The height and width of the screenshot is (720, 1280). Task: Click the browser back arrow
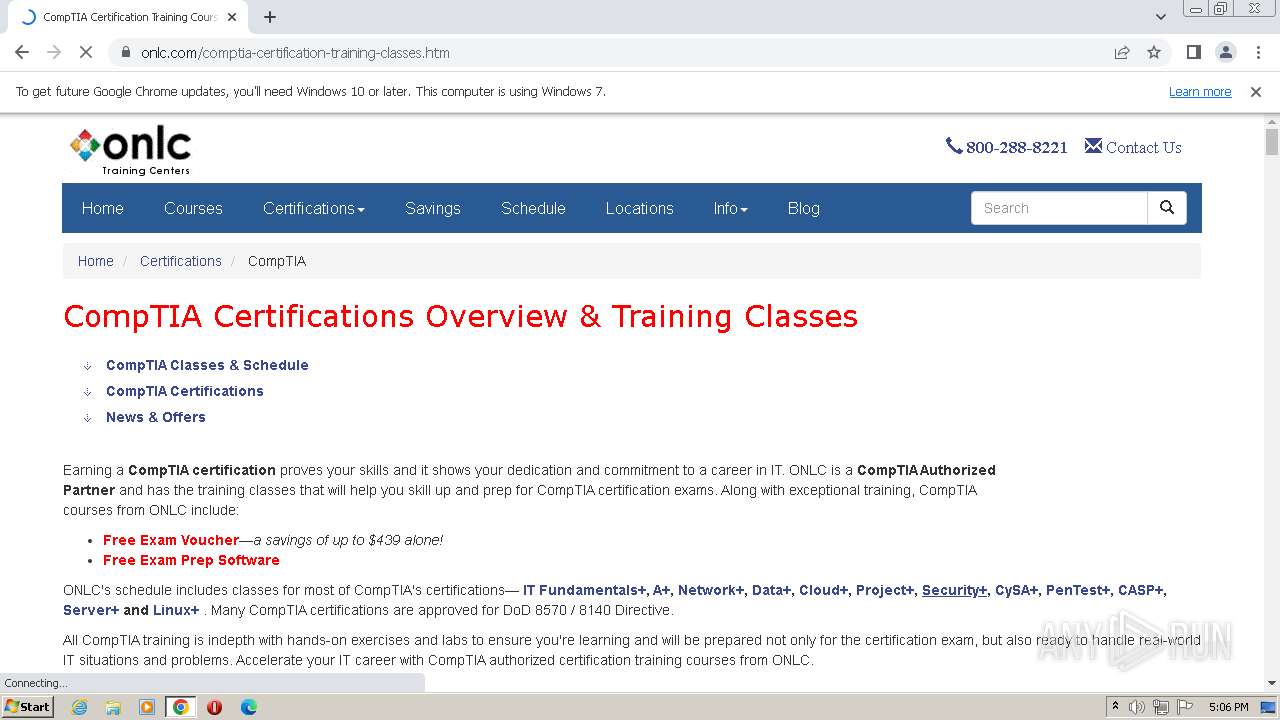point(22,52)
